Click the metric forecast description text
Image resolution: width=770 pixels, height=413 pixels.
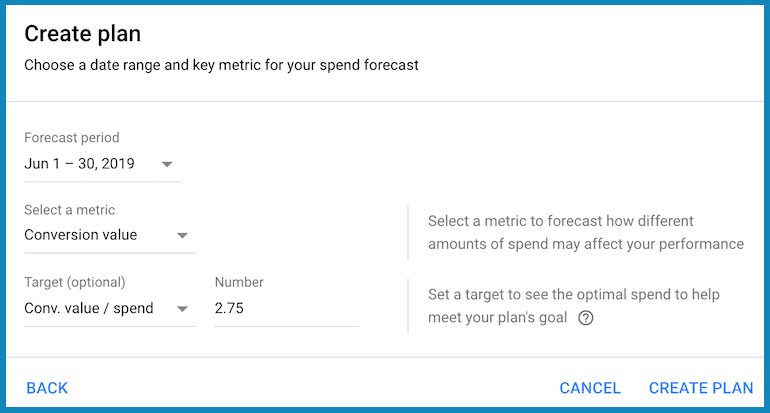585,232
